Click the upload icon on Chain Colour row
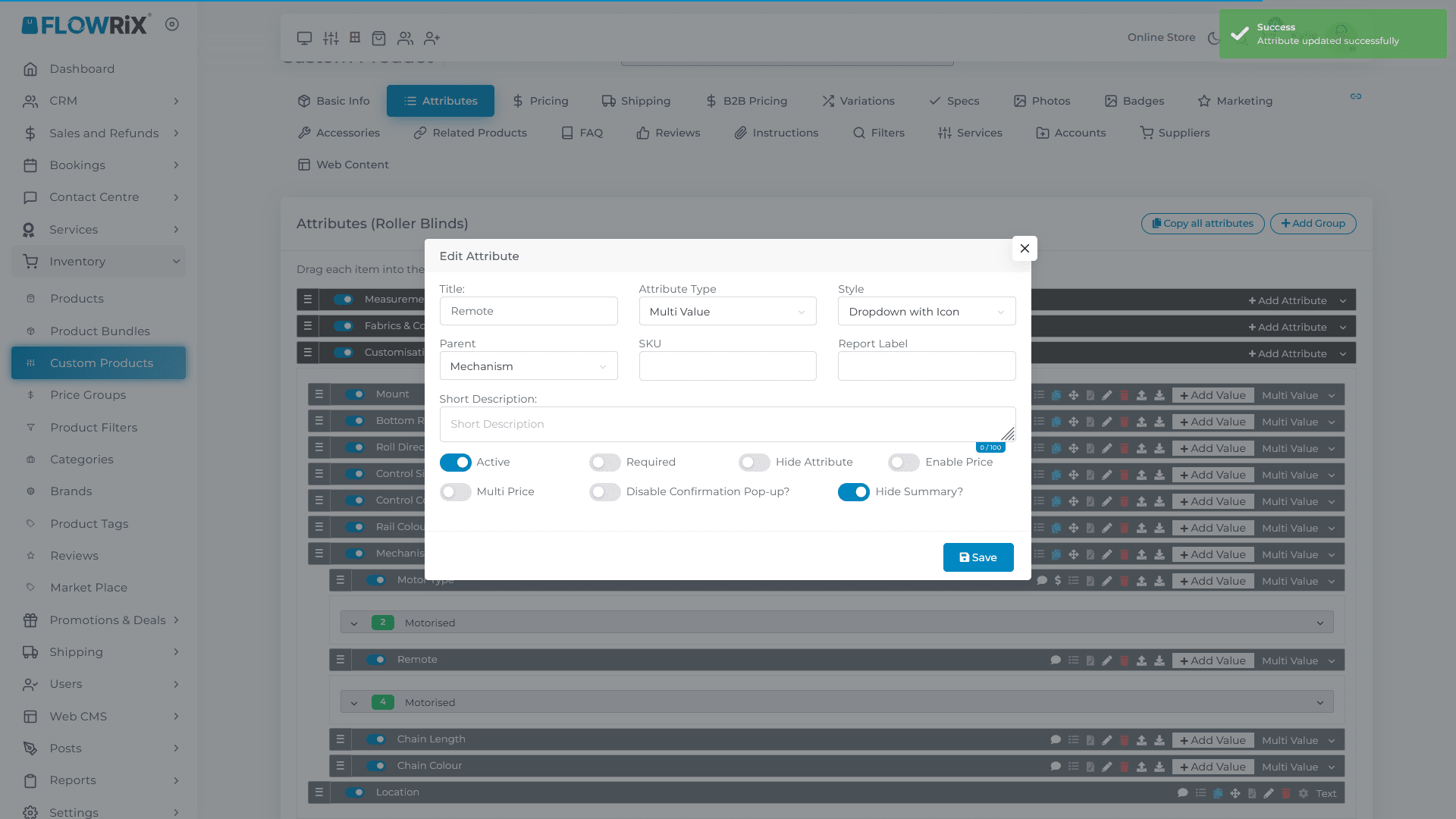 click(x=1141, y=767)
